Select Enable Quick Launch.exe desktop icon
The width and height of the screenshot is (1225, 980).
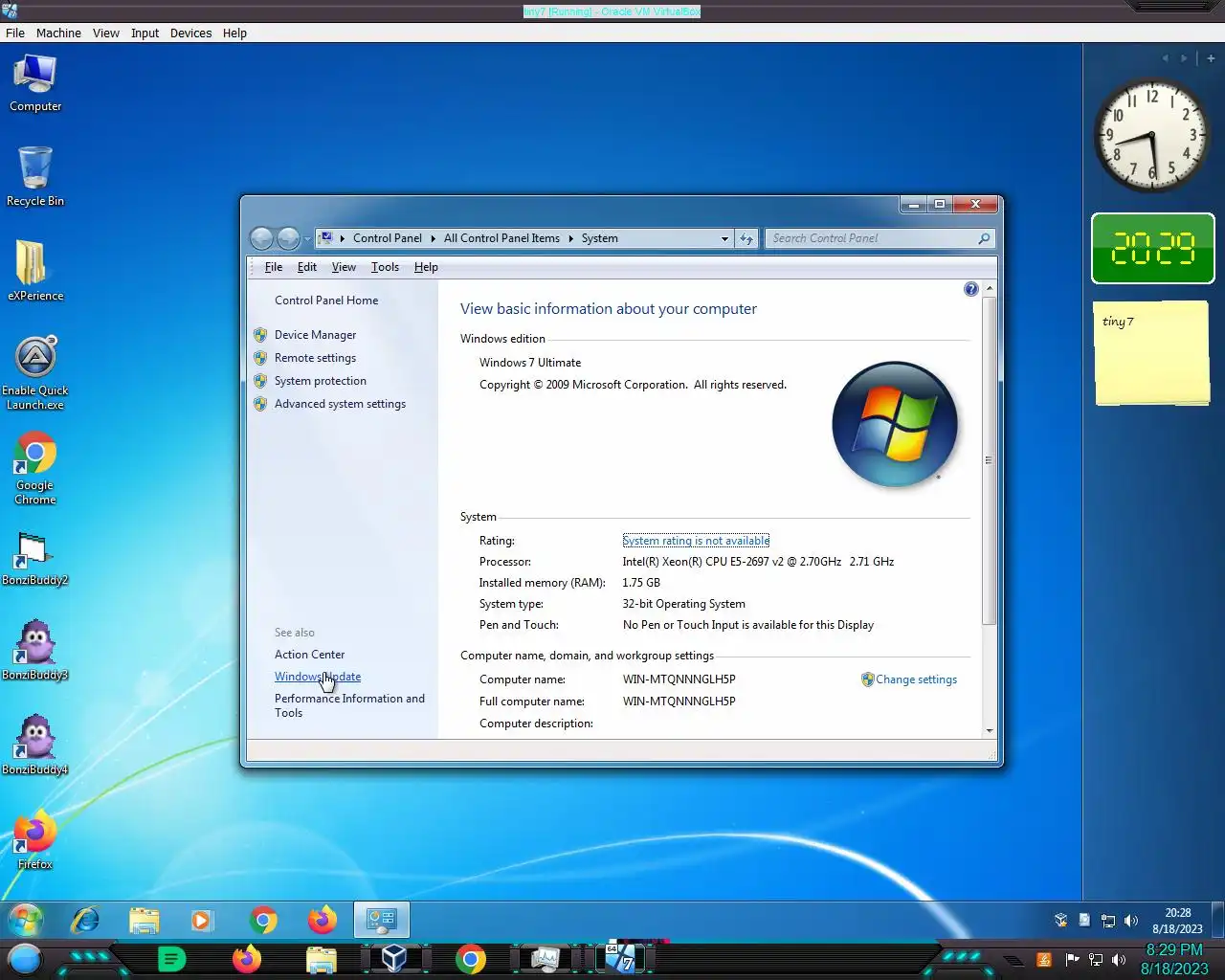click(x=35, y=373)
